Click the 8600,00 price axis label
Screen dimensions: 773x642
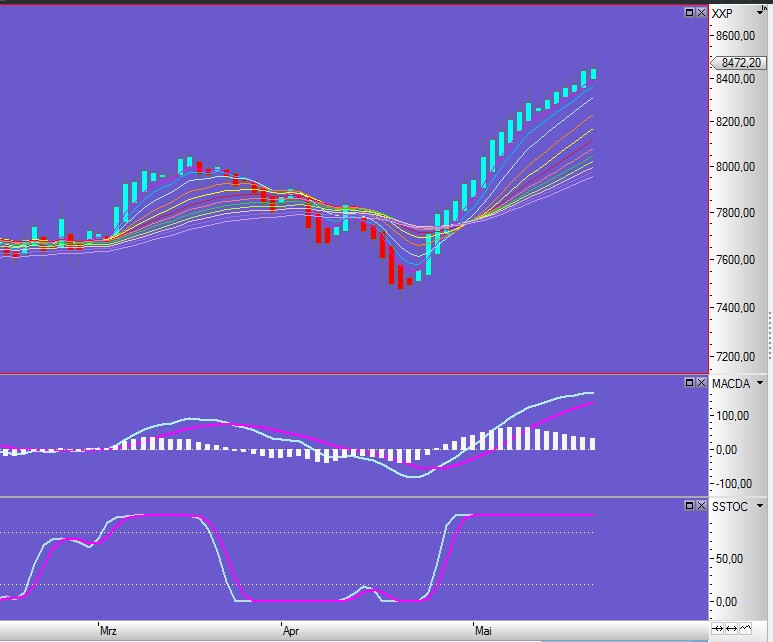point(736,36)
